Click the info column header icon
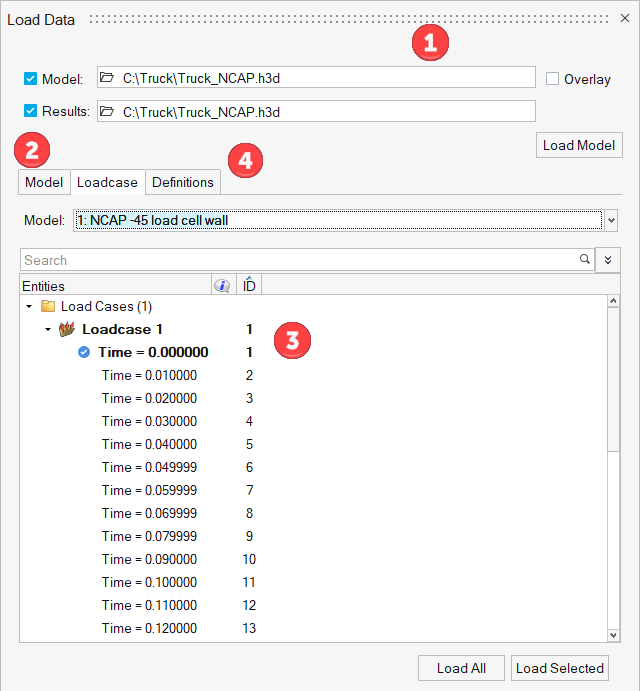The height and width of the screenshot is (691, 640). [222, 286]
